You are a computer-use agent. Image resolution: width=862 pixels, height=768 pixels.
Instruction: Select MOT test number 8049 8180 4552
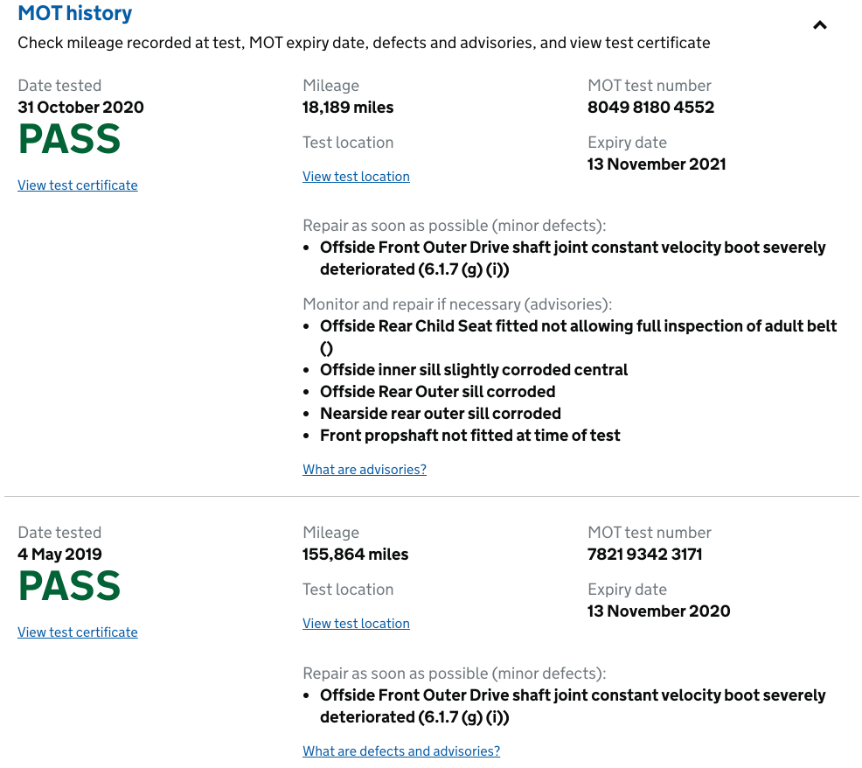click(651, 108)
